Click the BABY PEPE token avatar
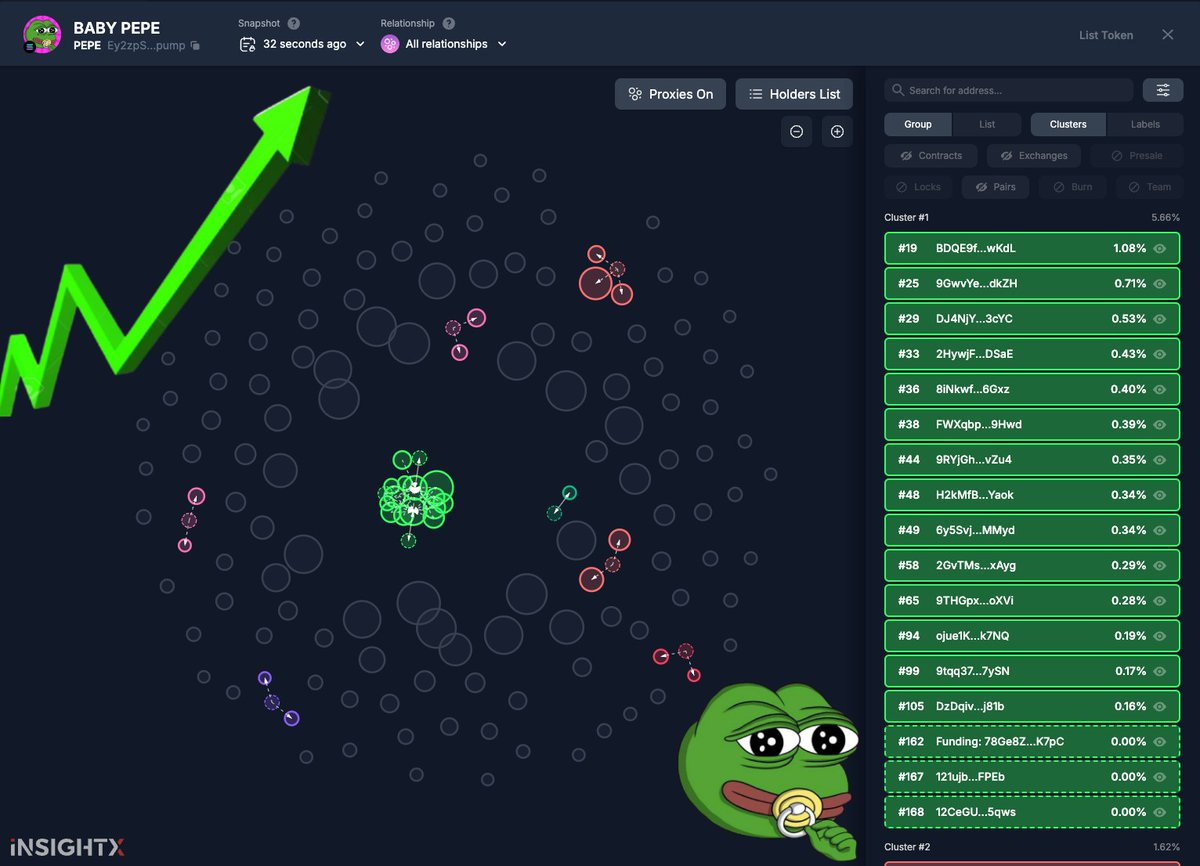Image resolution: width=1200 pixels, height=866 pixels. coord(42,35)
